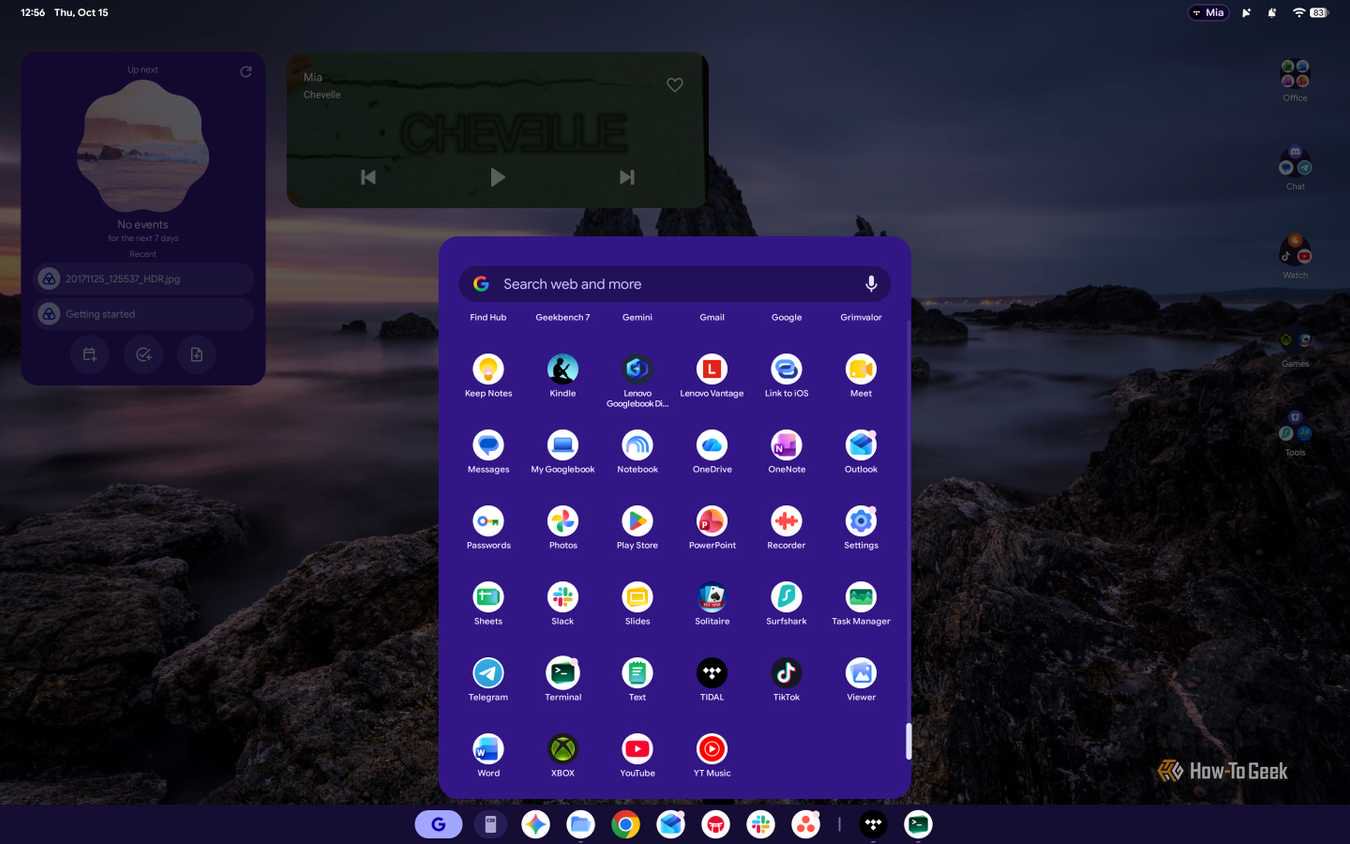Launch the Play Store
The width and height of the screenshot is (1350, 844).
point(637,521)
